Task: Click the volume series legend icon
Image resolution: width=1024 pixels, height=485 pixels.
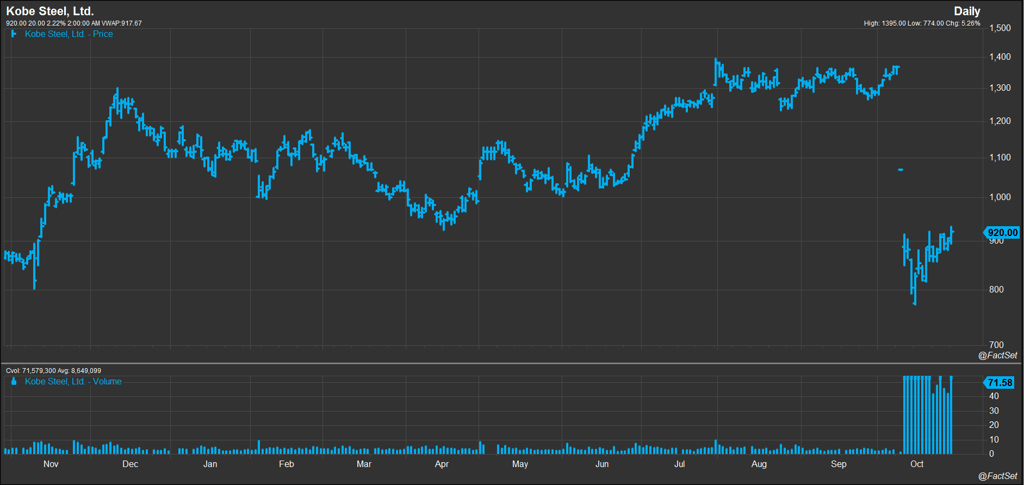Action: click(x=14, y=381)
